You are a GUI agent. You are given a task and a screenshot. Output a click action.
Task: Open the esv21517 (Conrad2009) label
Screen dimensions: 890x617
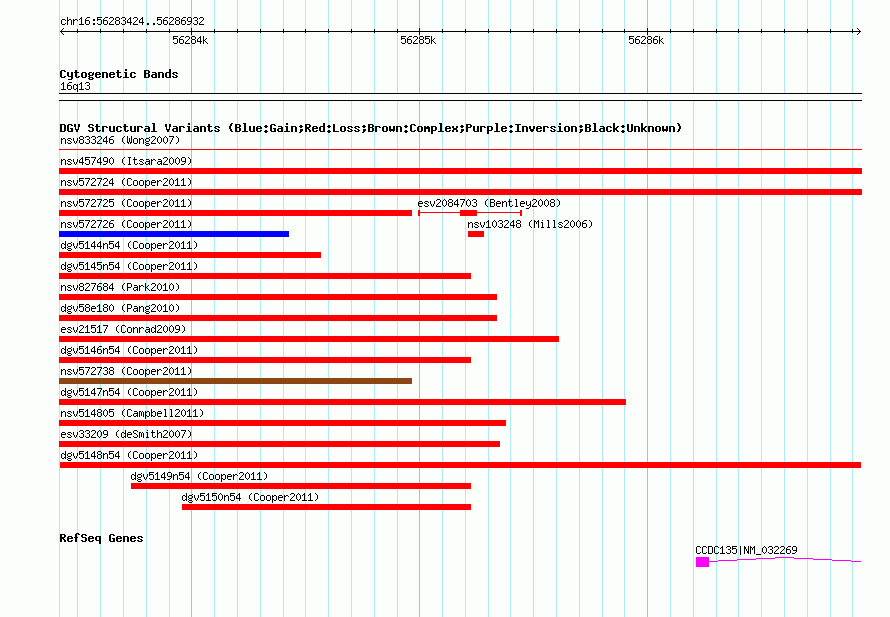pyautogui.click(x=123, y=329)
